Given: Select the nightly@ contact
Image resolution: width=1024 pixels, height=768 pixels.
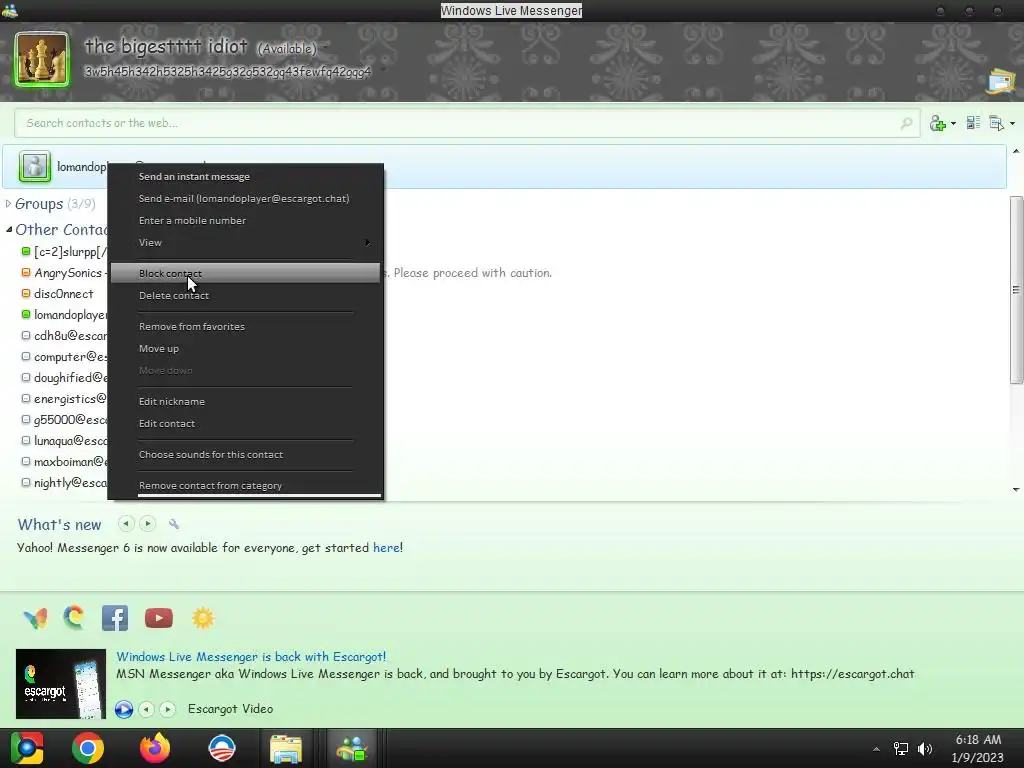Looking at the screenshot, I should [65, 483].
